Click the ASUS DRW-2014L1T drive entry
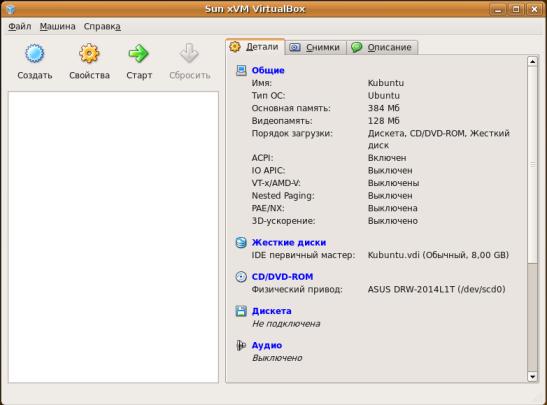Viewport: 547px width, 405px height. 436,289
